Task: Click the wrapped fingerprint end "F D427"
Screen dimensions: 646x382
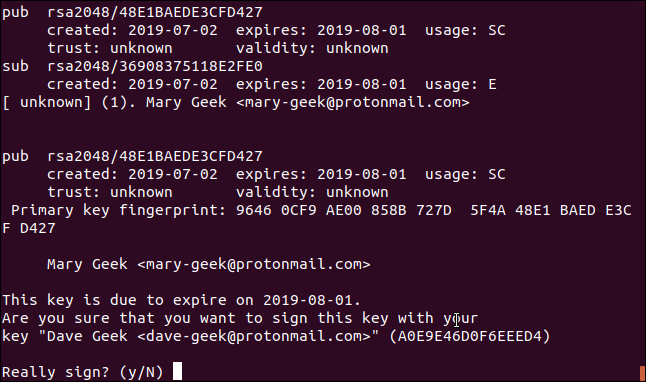Action: [28, 228]
